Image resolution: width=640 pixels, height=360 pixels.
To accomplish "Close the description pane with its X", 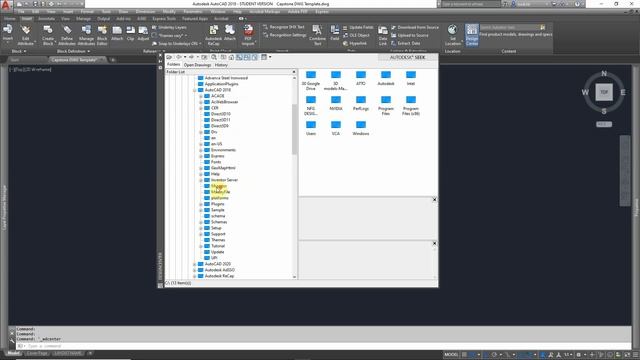I will [x=434, y=244].
